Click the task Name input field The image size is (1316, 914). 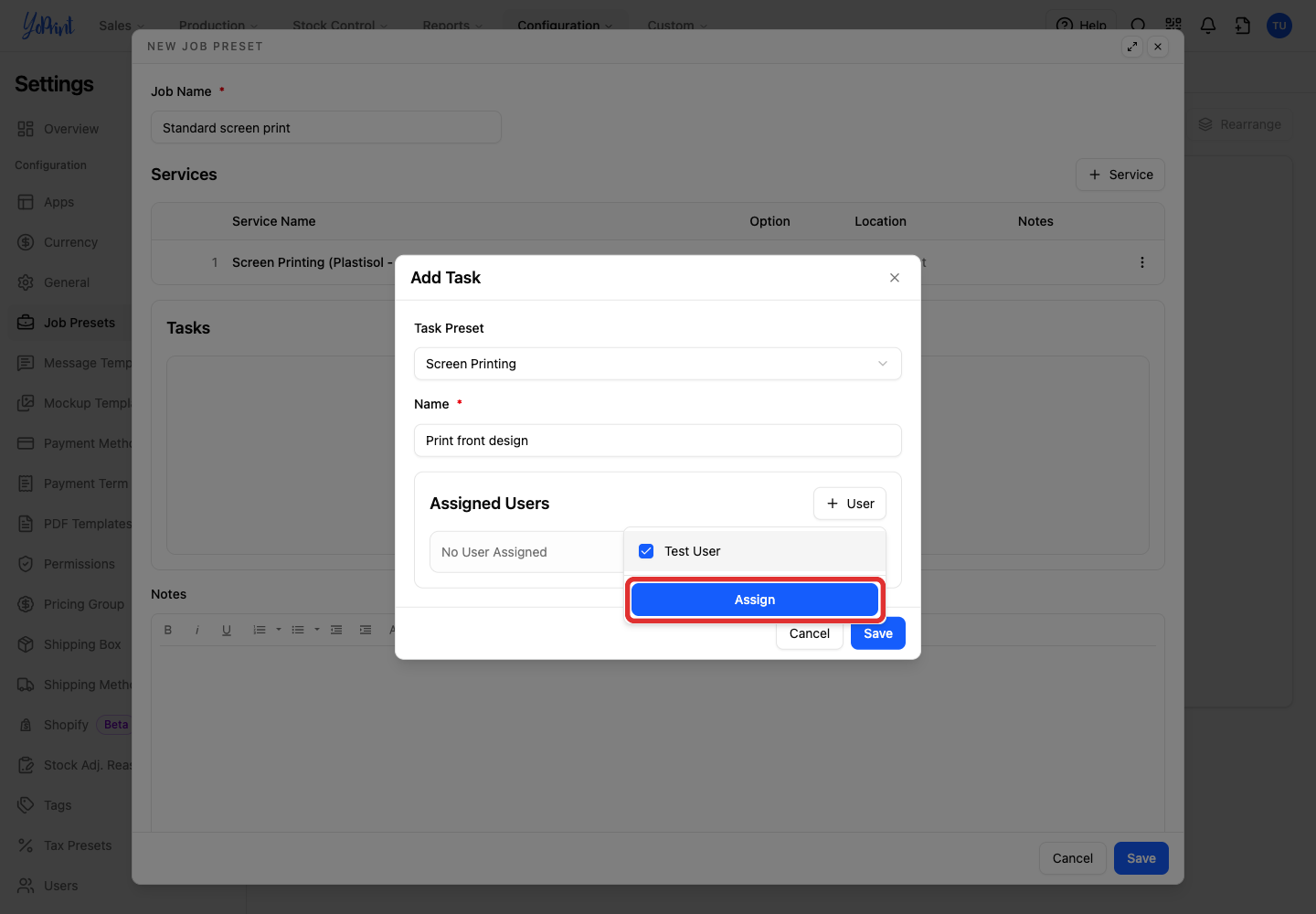[658, 441]
